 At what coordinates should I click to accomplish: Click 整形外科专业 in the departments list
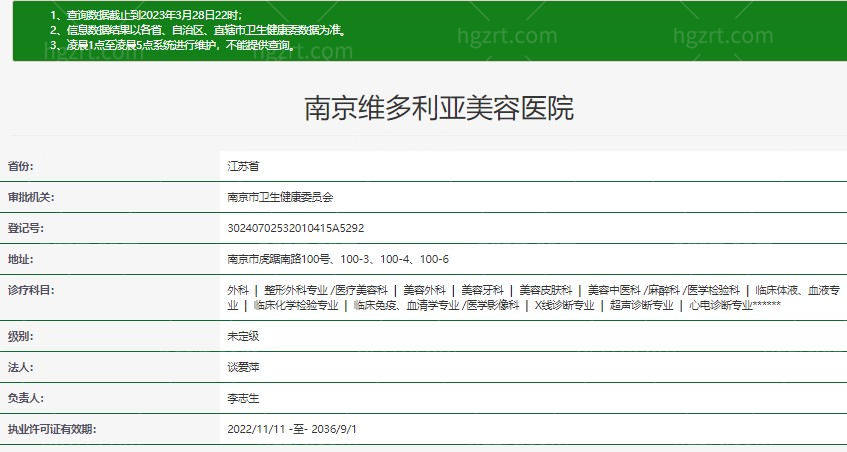pos(295,290)
